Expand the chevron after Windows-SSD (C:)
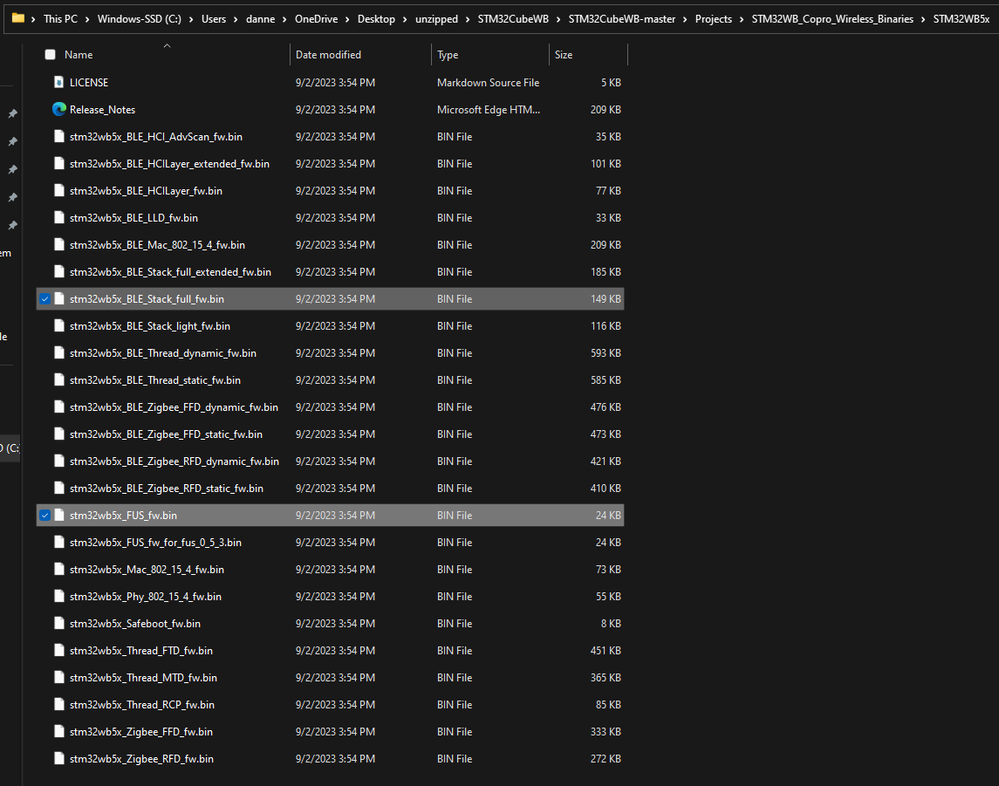This screenshot has width=999, height=786. click(x=190, y=19)
